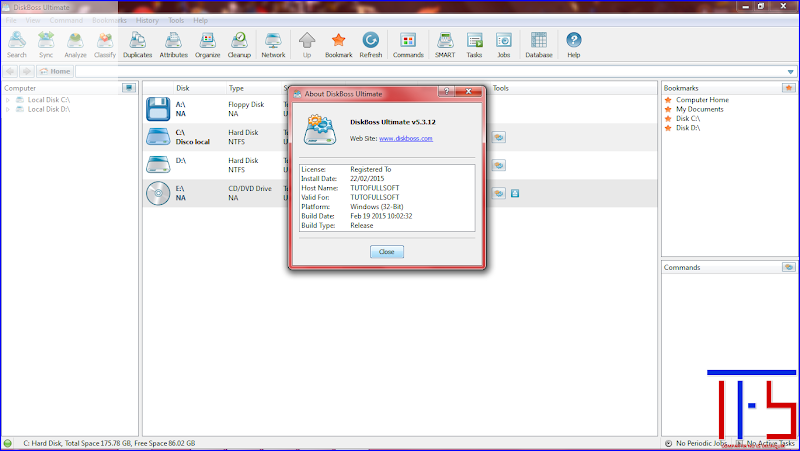
Task: Open the Bookmarks menu
Action: (x=109, y=20)
